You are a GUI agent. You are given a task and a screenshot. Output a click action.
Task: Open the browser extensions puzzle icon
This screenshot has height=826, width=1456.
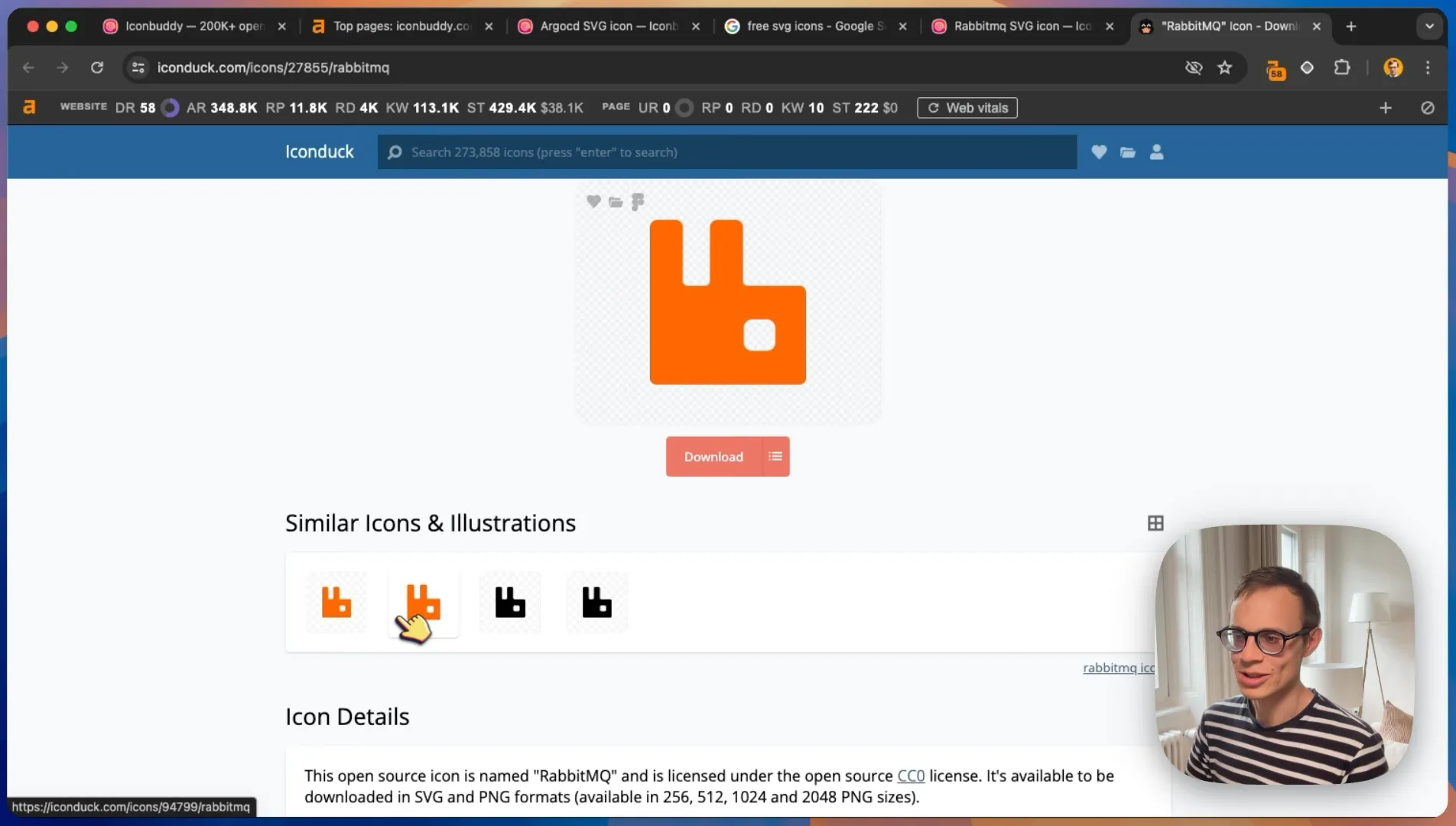click(1342, 67)
